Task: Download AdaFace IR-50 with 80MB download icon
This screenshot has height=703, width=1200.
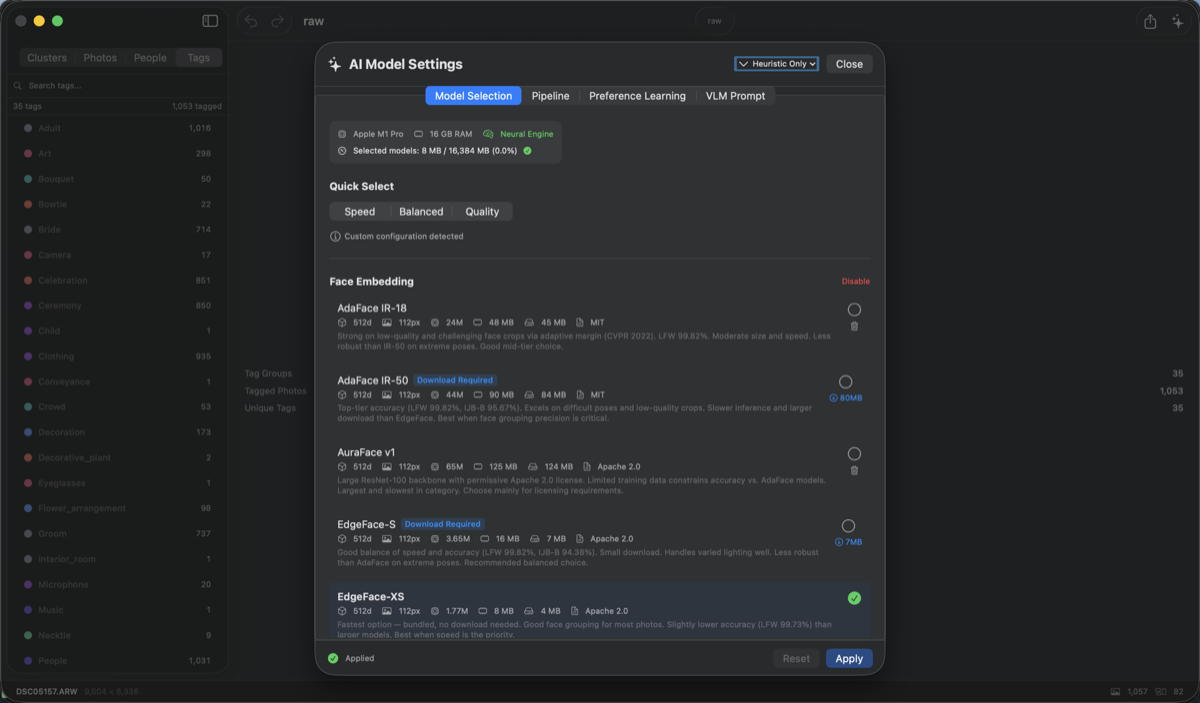Action: 846,398
